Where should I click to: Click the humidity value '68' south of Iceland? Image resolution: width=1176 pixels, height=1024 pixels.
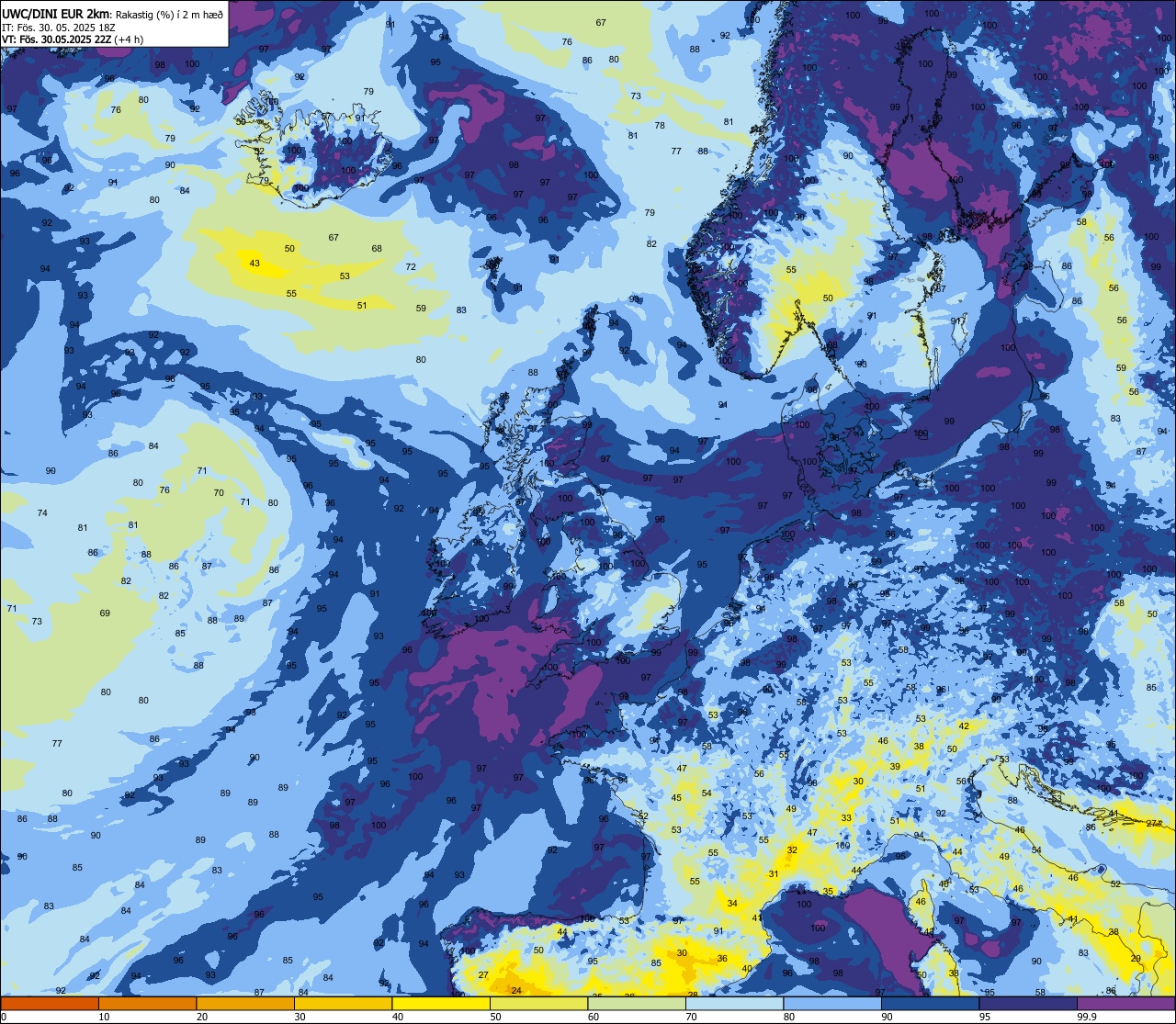[377, 249]
